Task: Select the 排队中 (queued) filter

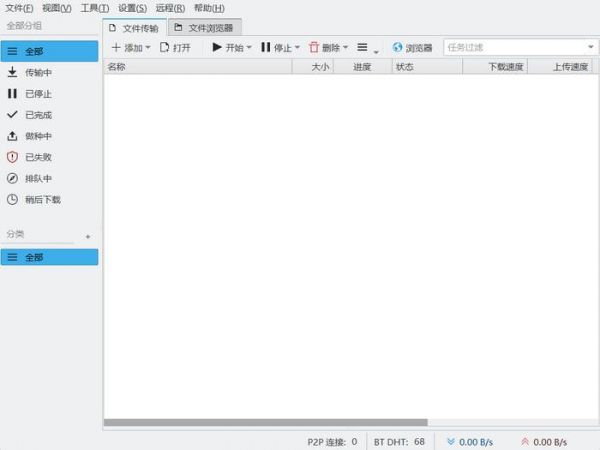Action: tap(38, 178)
